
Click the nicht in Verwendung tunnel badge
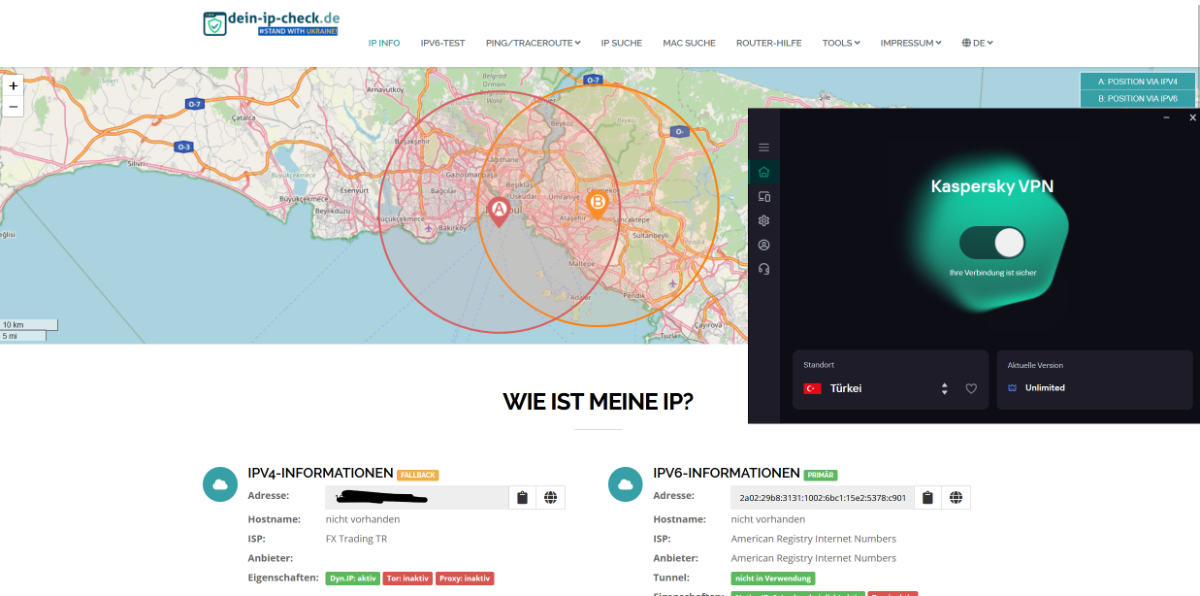[x=773, y=578]
